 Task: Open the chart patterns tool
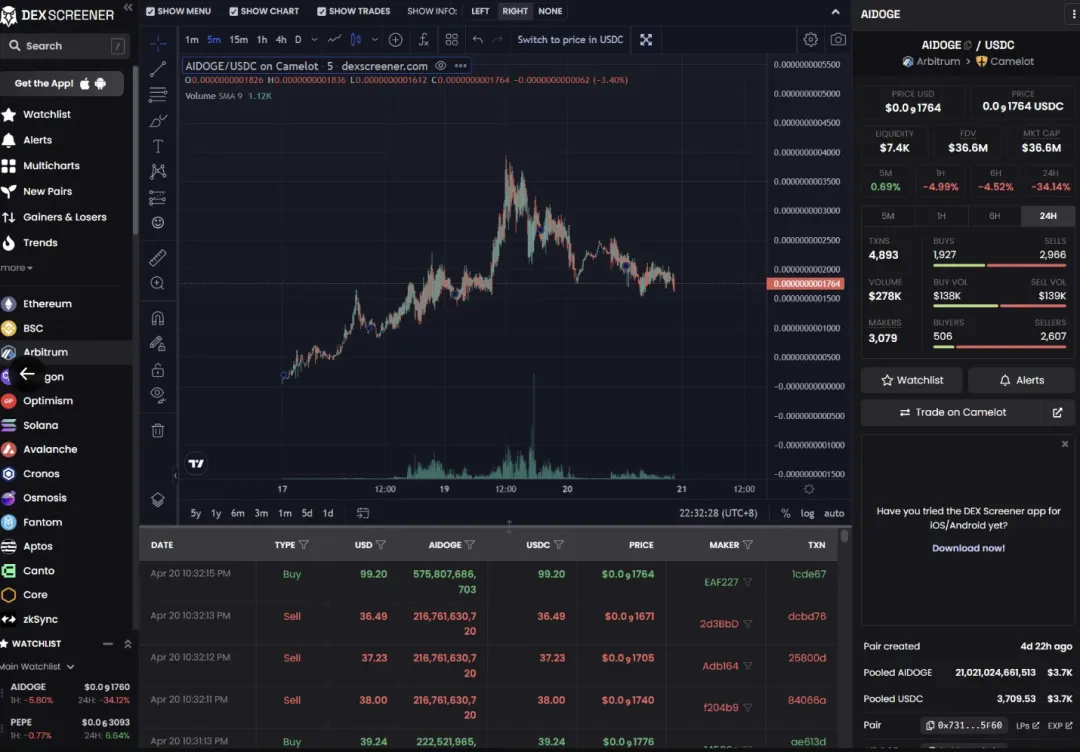158,171
